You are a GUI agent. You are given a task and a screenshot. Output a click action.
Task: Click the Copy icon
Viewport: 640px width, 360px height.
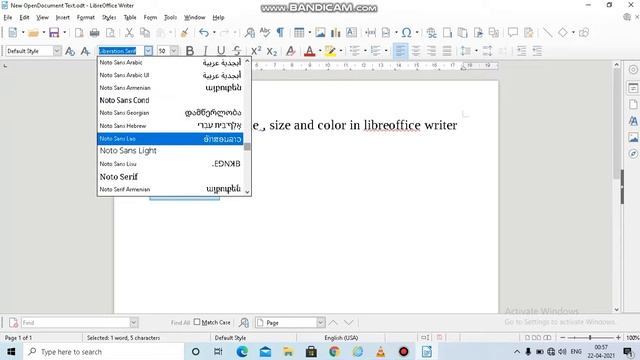144,33
